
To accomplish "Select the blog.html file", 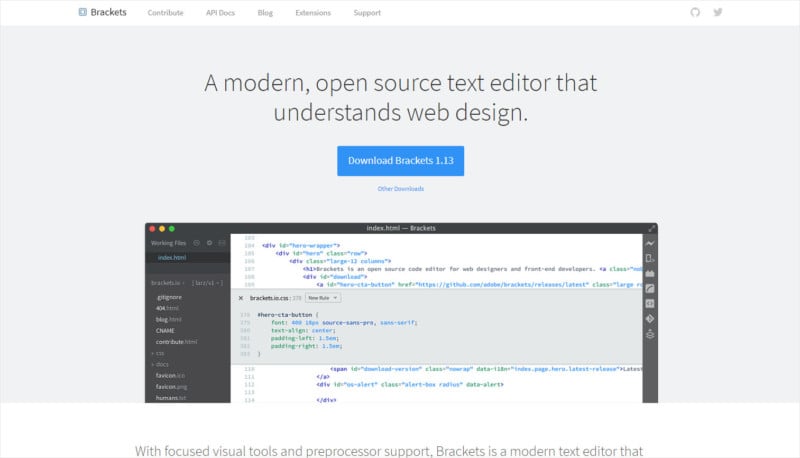I will 168,320.
